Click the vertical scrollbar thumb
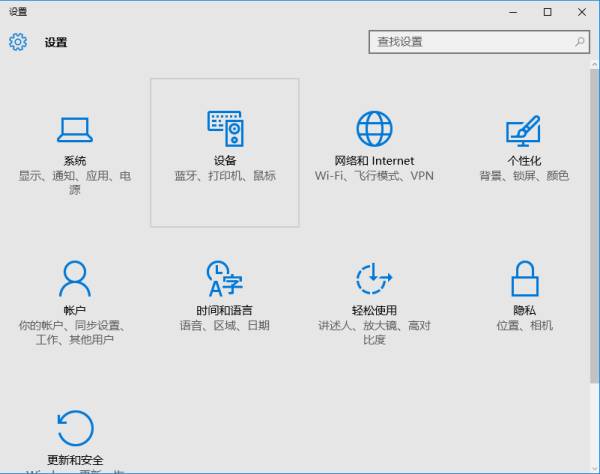Image resolution: width=600 pixels, height=474 pixels. point(594,226)
